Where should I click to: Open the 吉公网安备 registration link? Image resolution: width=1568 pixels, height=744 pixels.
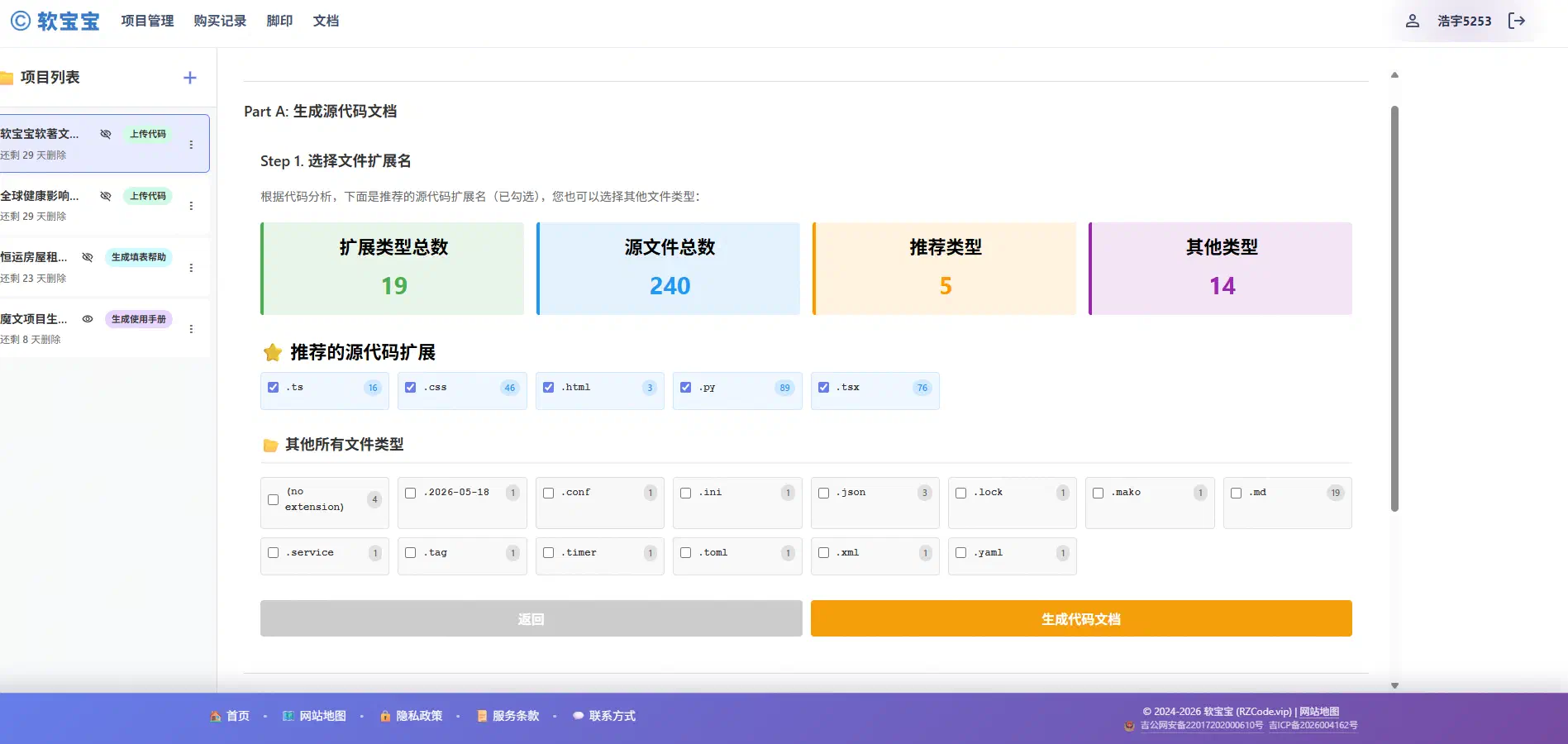pos(1202,726)
